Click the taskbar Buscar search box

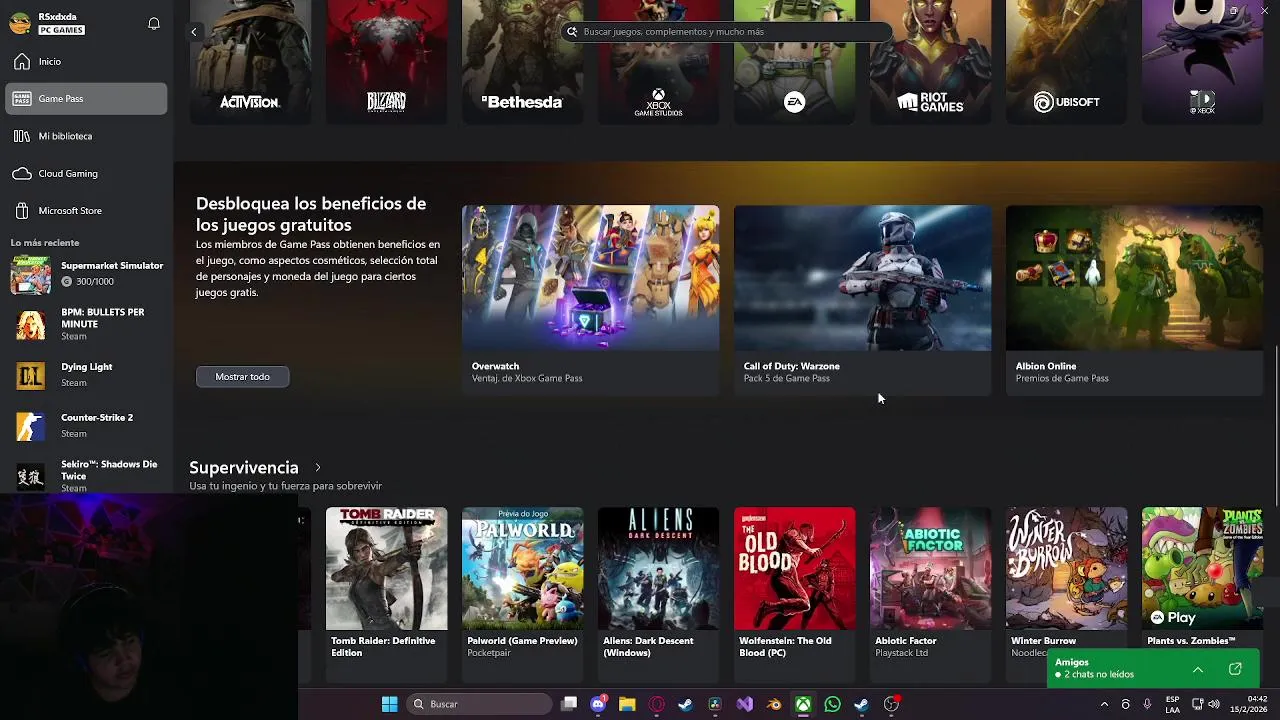click(480, 705)
